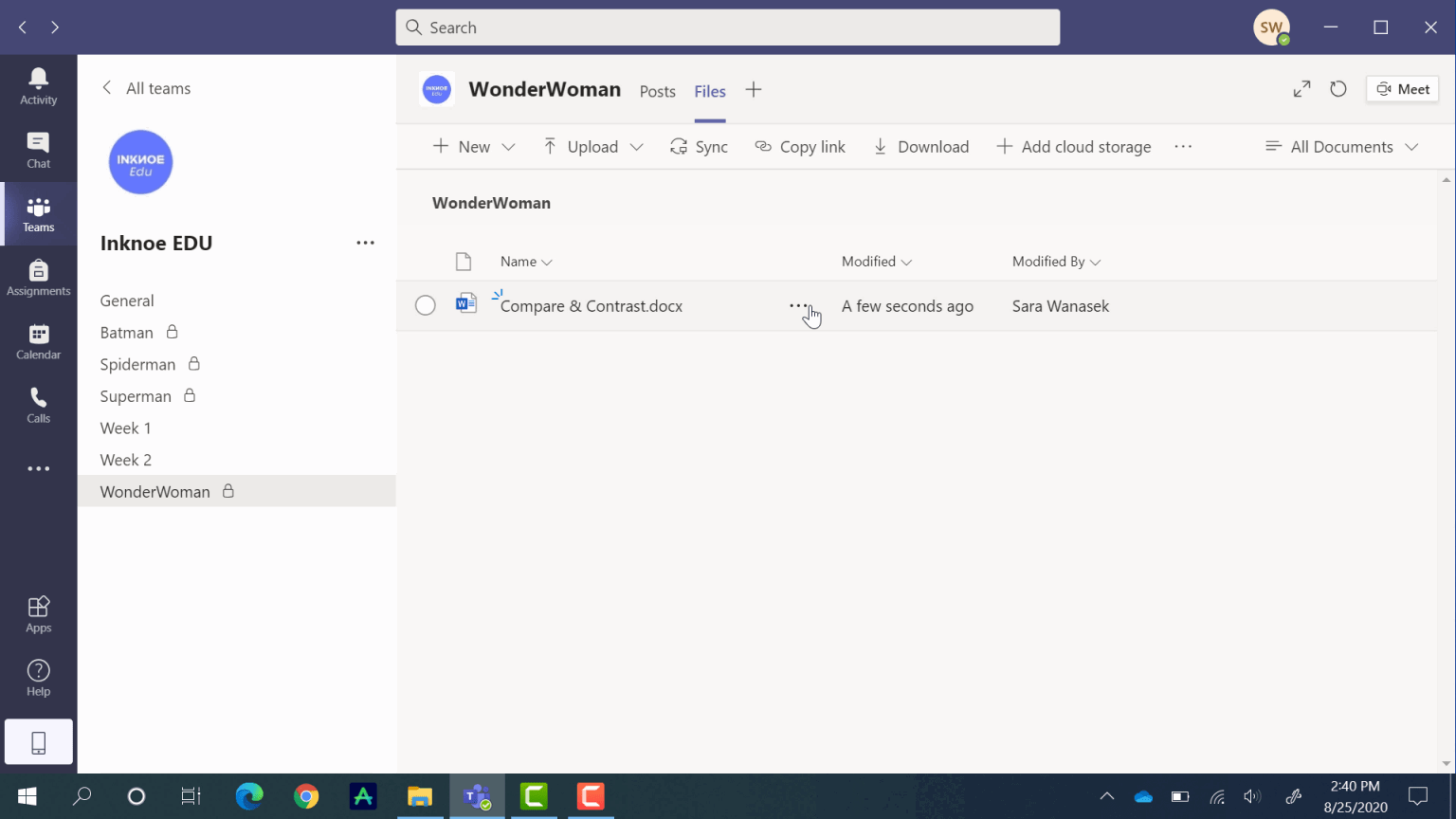Expand the tab to full view

click(1301, 89)
